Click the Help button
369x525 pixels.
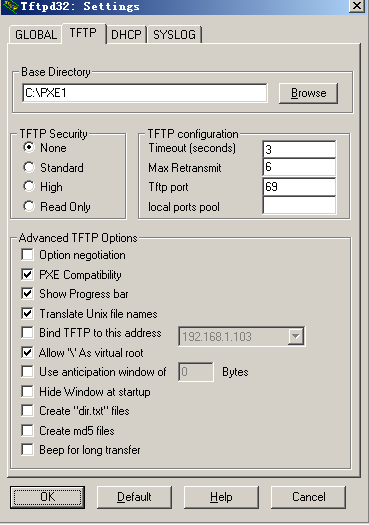coord(221,497)
